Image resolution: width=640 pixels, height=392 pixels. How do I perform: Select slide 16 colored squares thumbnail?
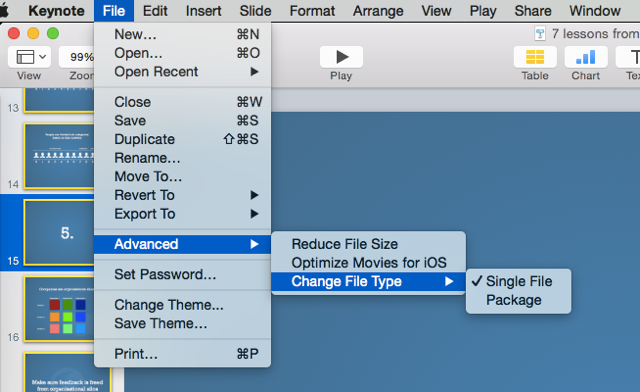[x=59, y=309]
